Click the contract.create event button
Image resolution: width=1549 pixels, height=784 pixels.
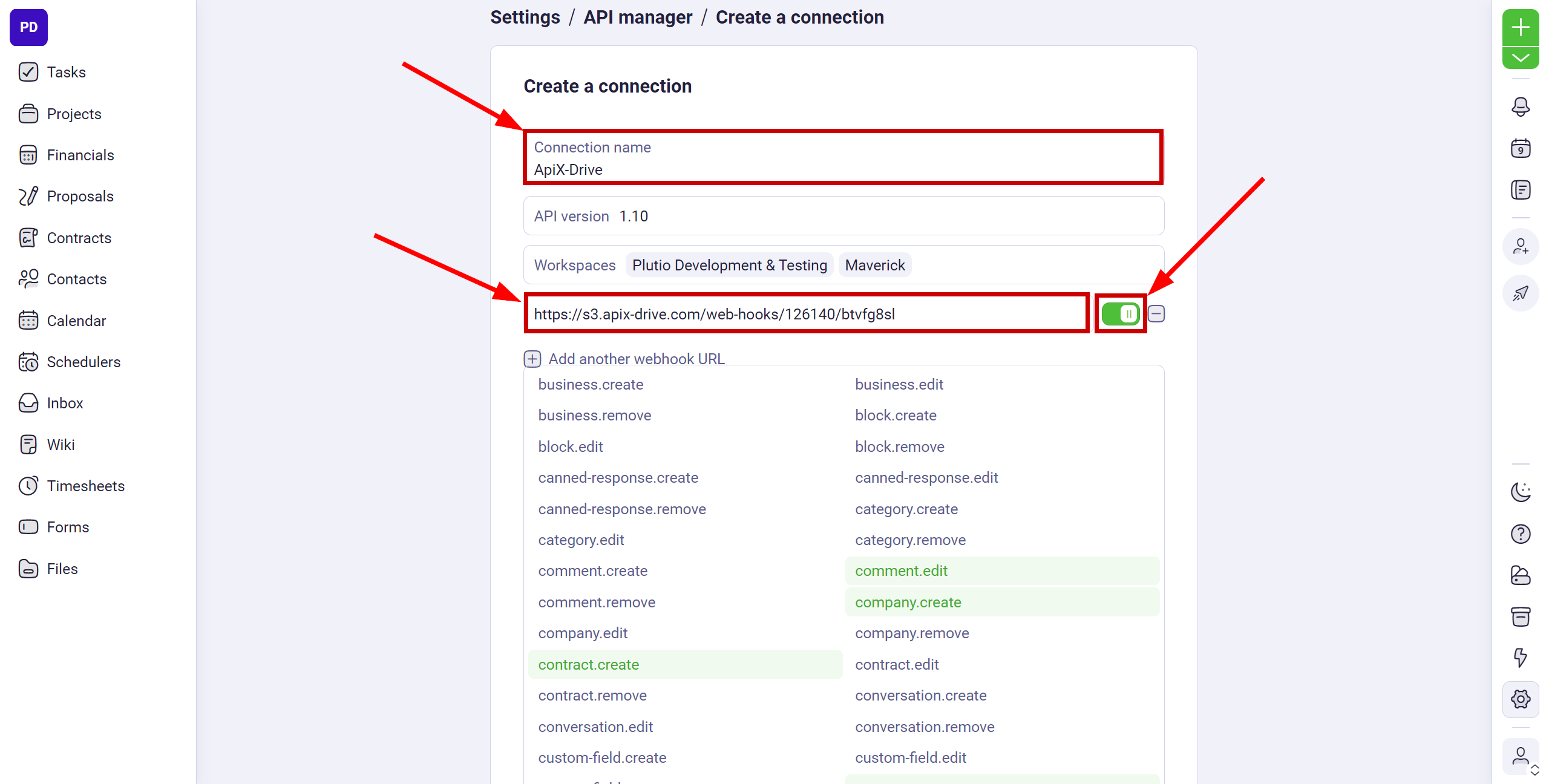[589, 664]
